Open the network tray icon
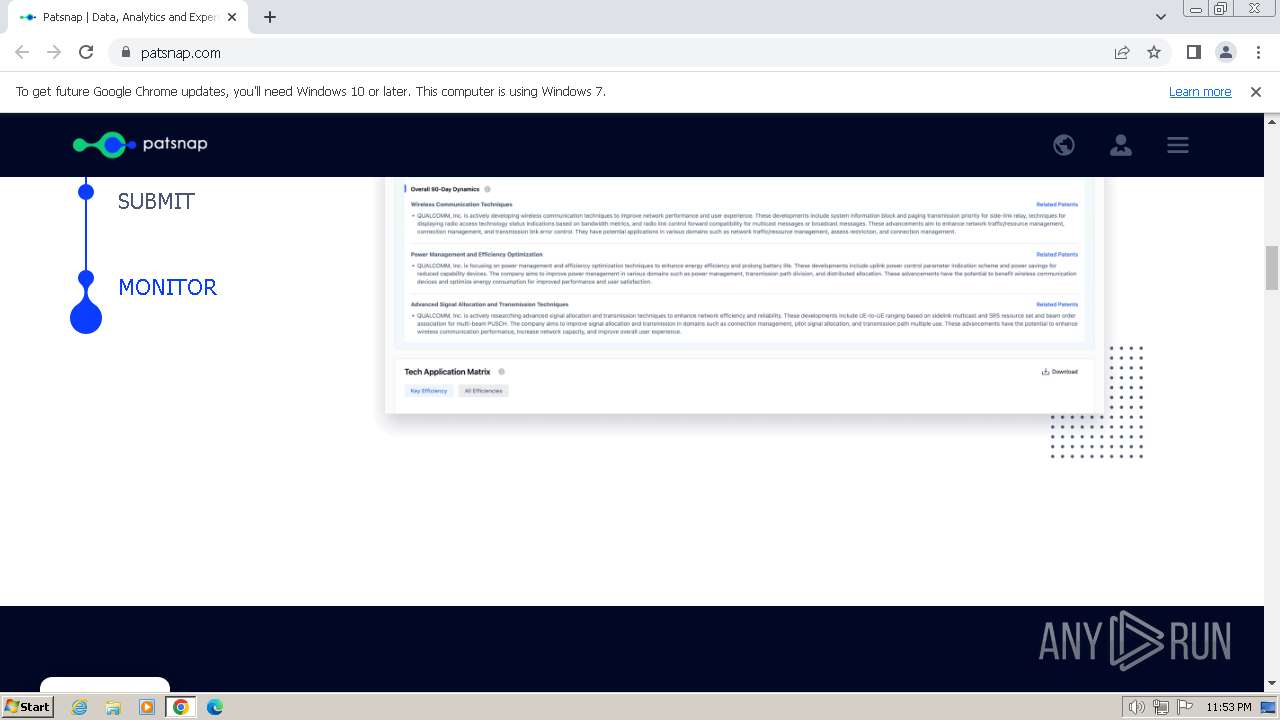 click(1161, 707)
